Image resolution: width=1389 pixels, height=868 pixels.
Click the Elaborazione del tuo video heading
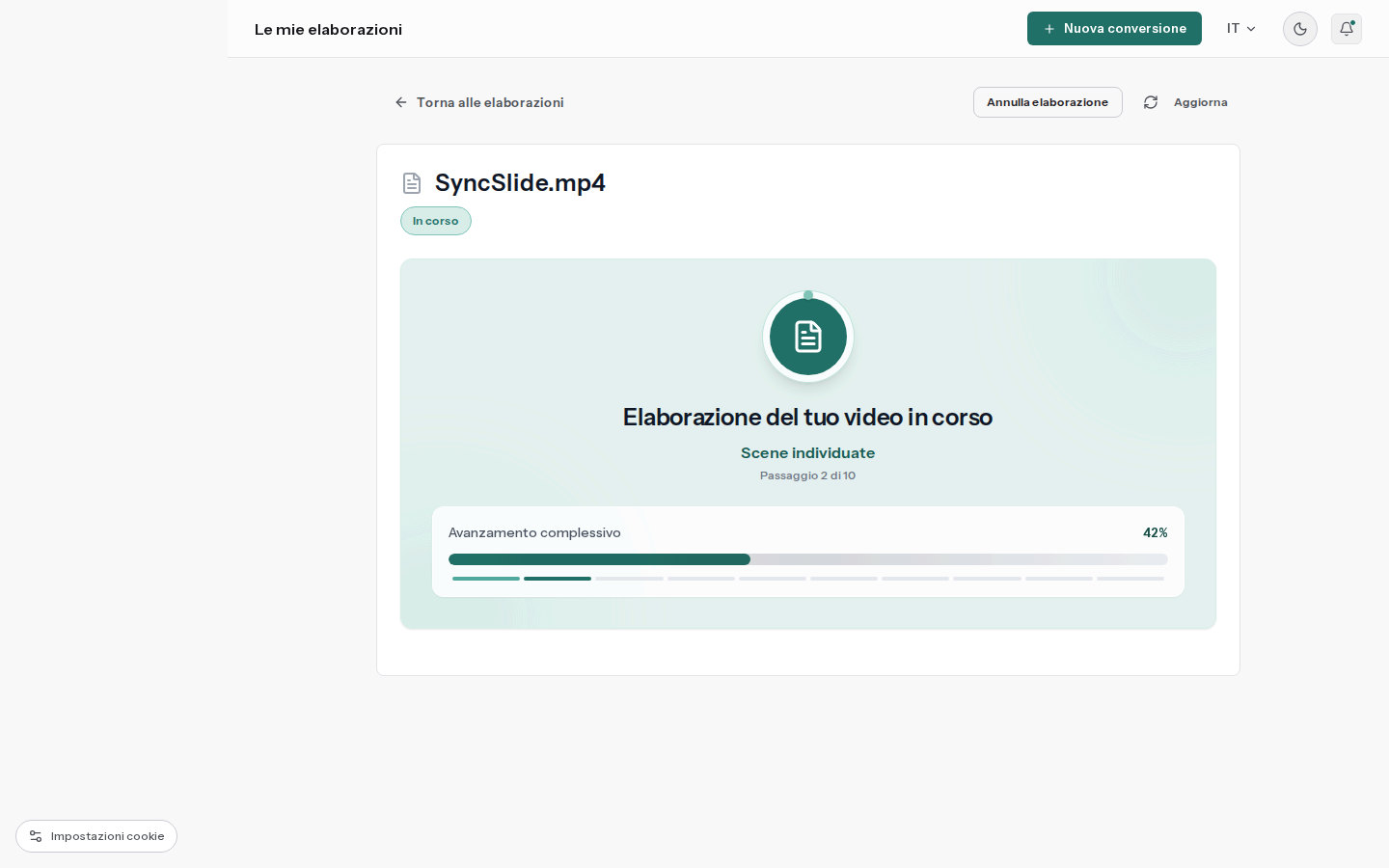pos(808,417)
